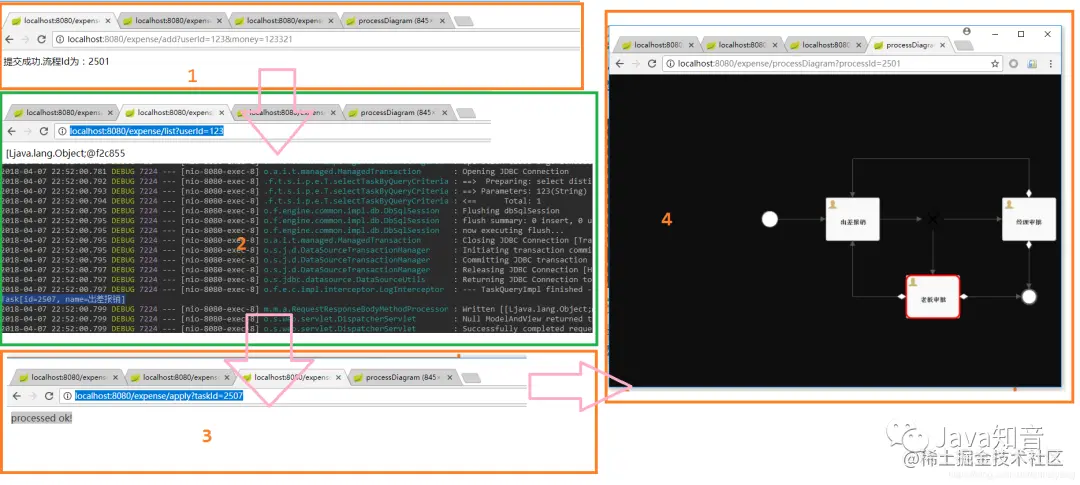Image resolution: width=1080 pixels, height=485 pixels.
Task: Show site info beside the processDiagram?processId URL
Action: pyautogui.click(x=669, y=63)
